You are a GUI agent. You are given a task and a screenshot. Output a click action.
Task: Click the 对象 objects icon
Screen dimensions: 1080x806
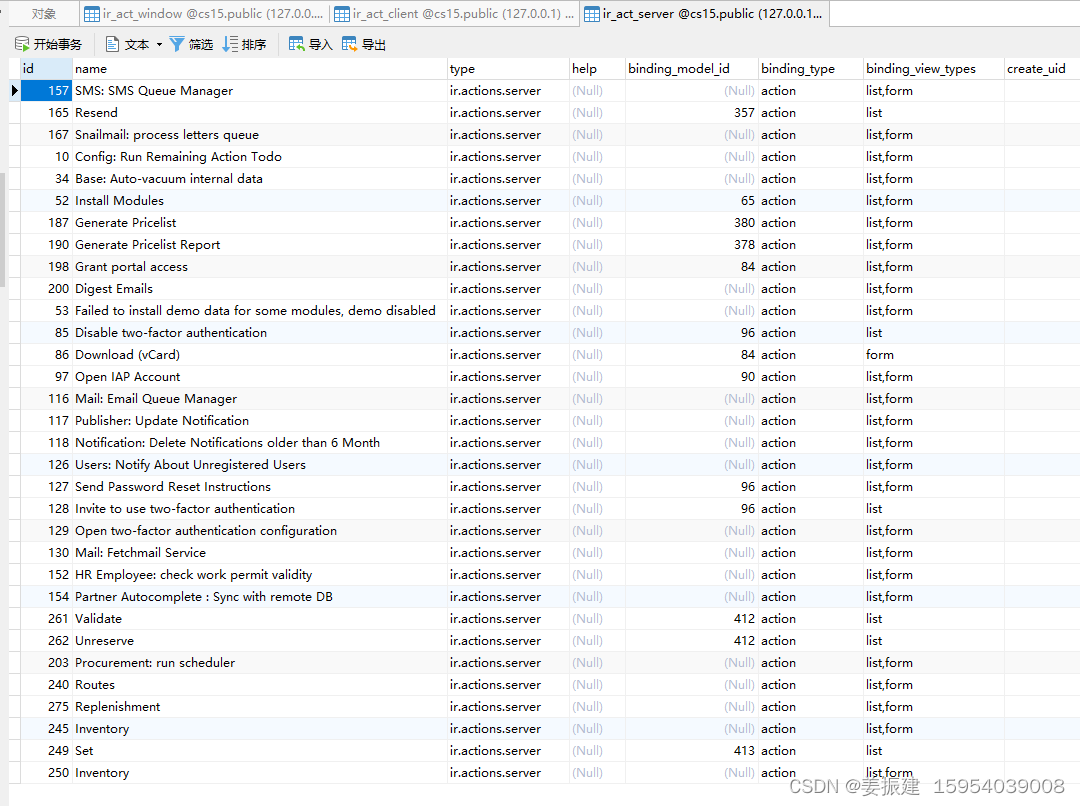click(x=42, y=14)
